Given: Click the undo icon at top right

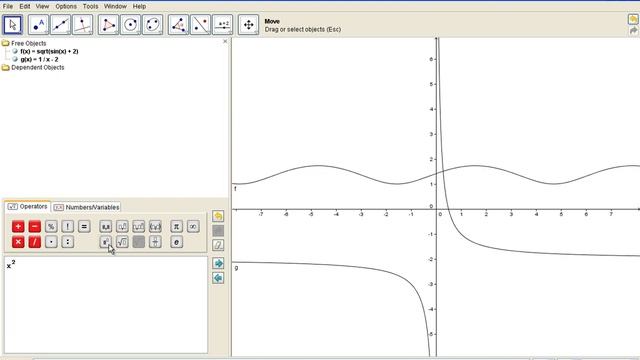Looking at the screenshot, I should tap(633, 19).
